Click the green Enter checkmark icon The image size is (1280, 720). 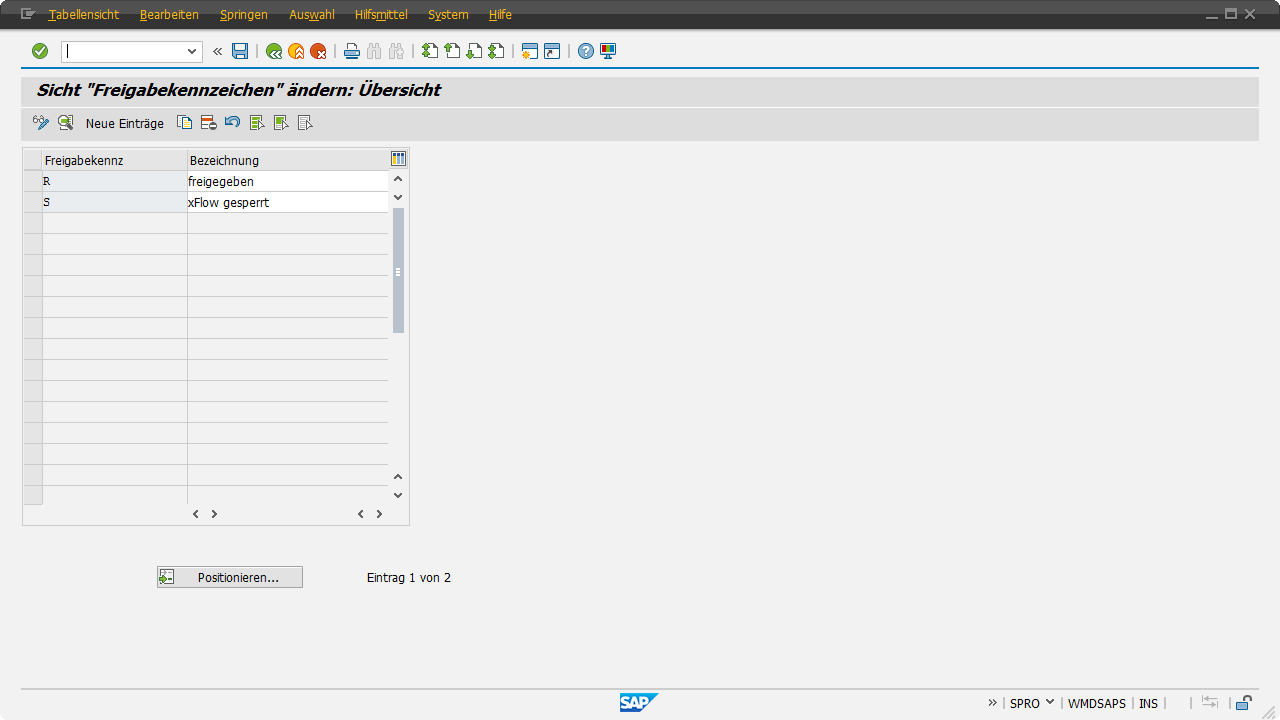click(x=40, y=51)
